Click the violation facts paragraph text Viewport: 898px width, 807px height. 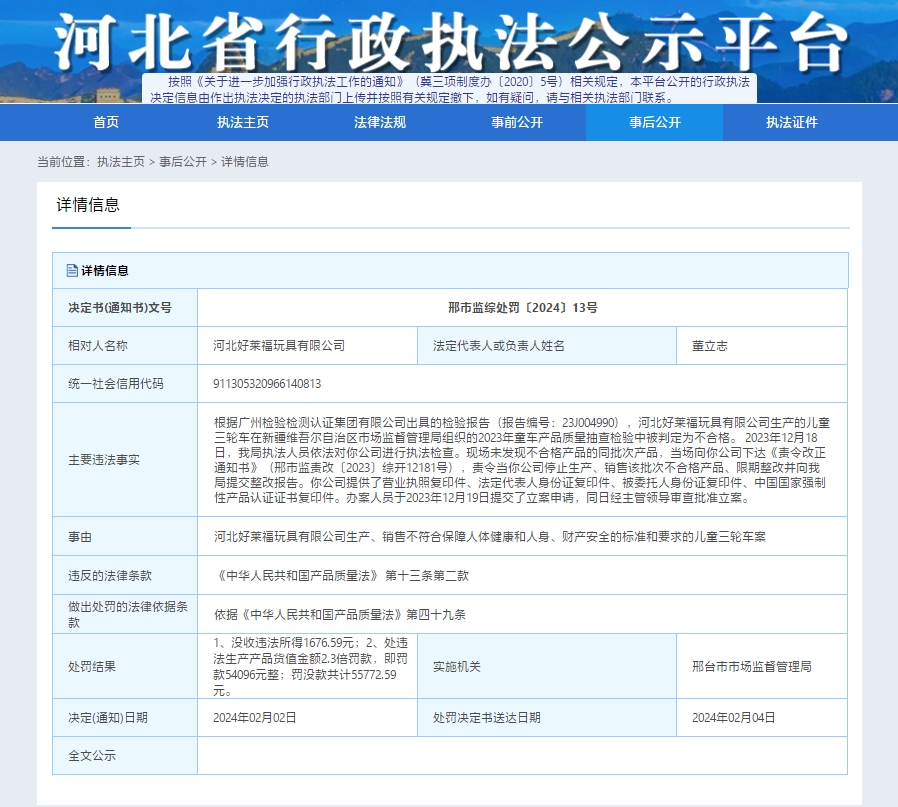(x=522, y=460)
